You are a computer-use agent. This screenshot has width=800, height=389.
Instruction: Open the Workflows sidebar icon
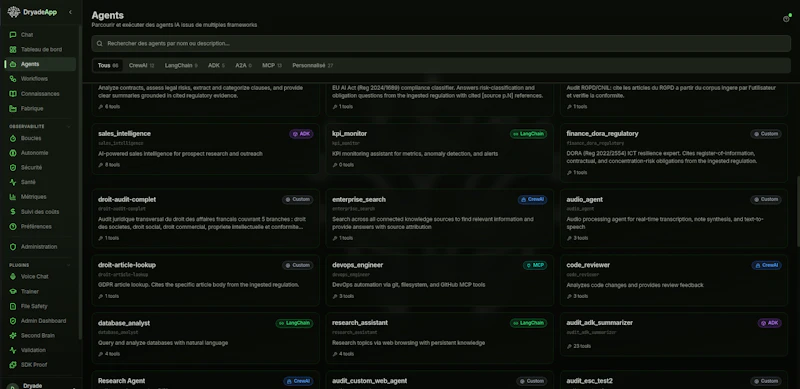point(13,79)
